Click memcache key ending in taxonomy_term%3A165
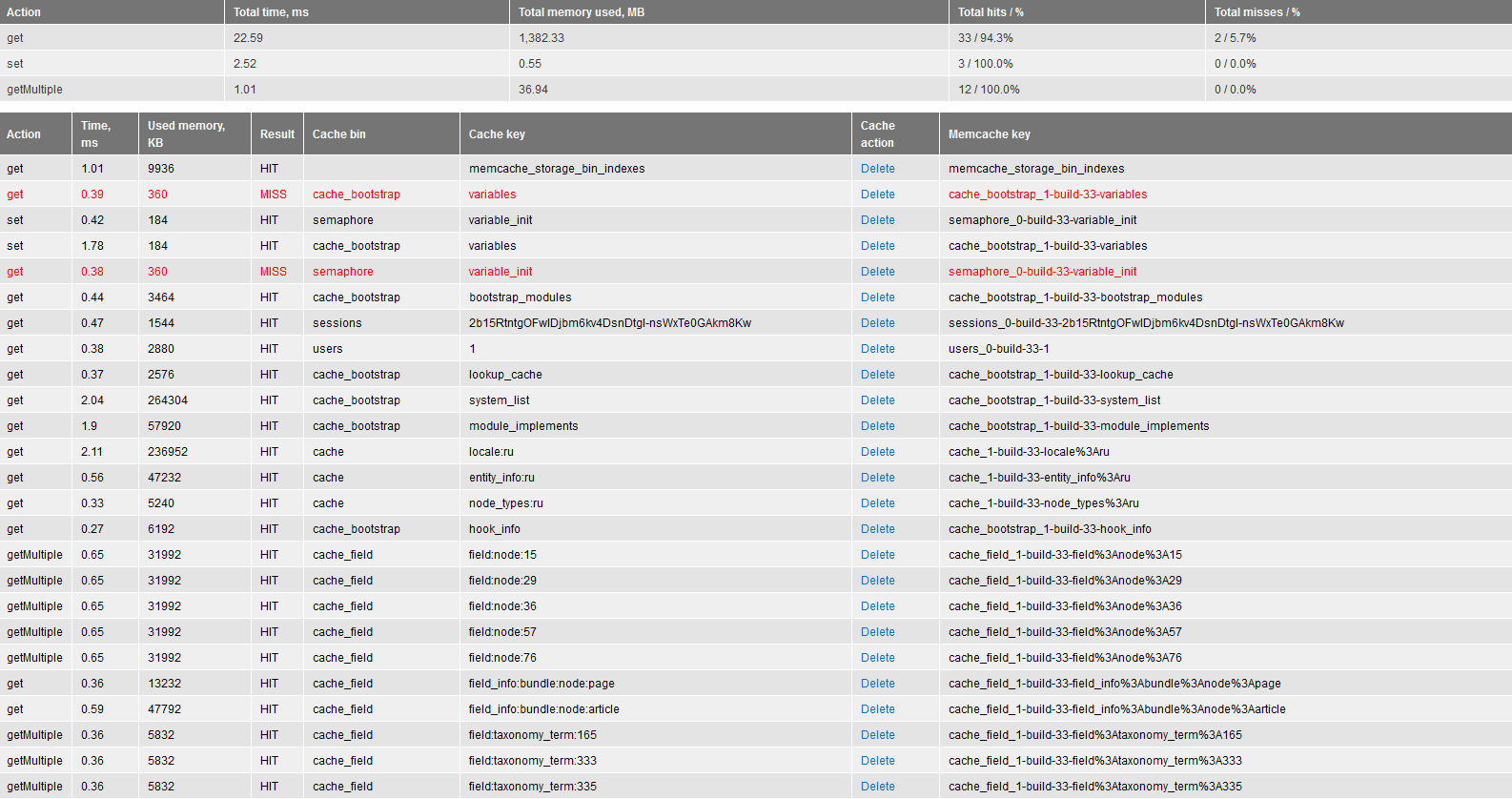The width and height of the screenshot is (1512, 799). coord(1094,735)
